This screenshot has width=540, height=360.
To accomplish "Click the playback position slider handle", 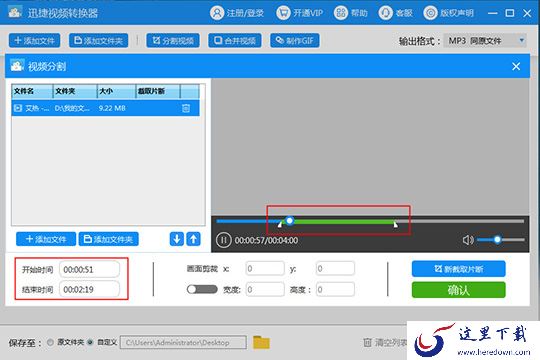I will tap(290, 220).
